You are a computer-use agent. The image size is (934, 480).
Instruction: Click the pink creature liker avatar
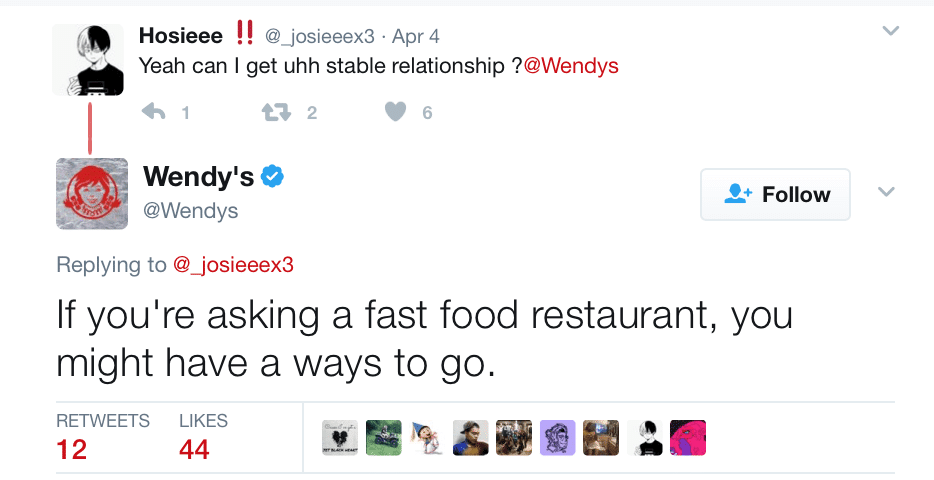(688, 437)
